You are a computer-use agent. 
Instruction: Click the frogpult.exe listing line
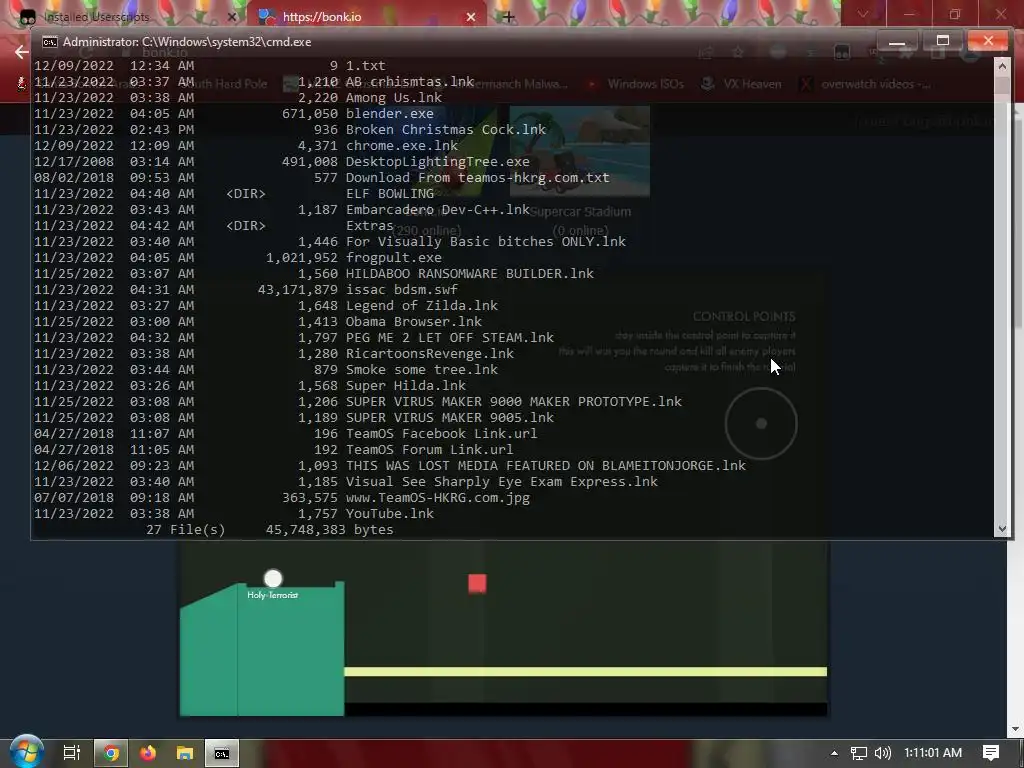(x=393, y=257)
